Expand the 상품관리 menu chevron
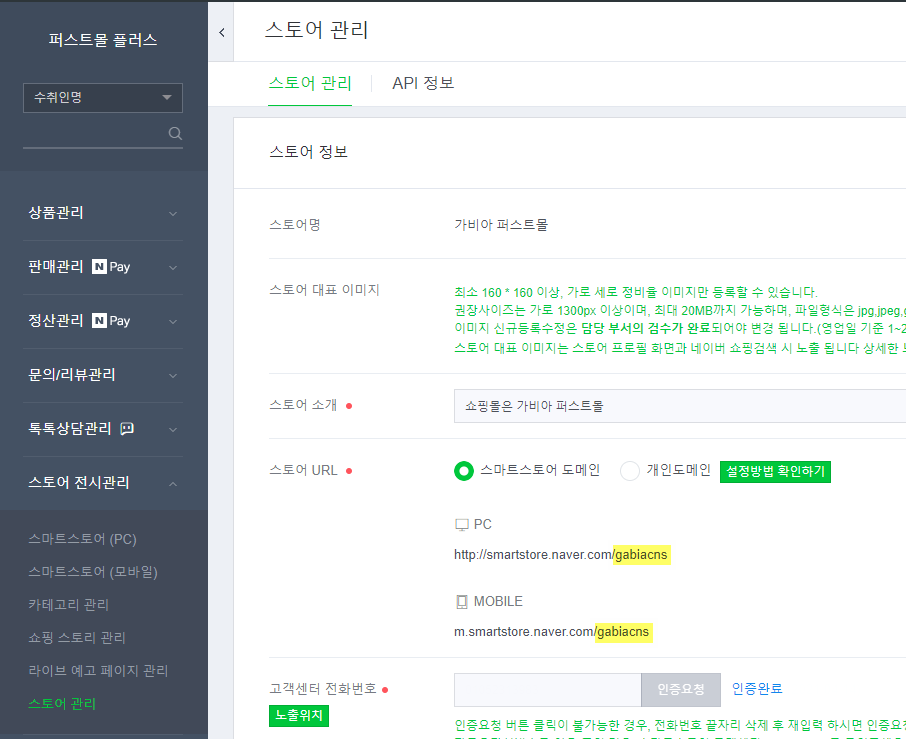 (x=173, y=214)
